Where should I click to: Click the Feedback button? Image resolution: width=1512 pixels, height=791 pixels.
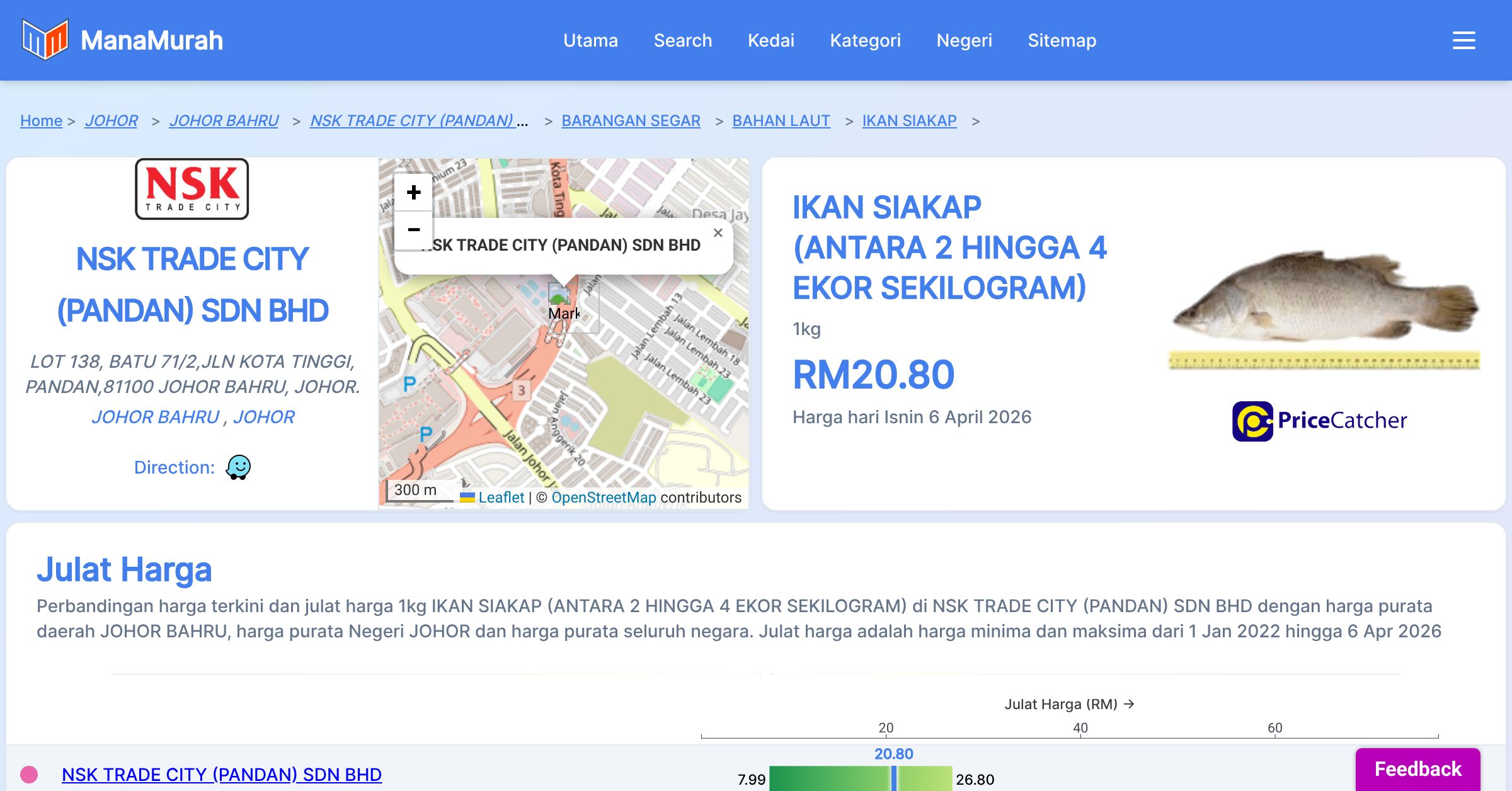pos(1417,769)
